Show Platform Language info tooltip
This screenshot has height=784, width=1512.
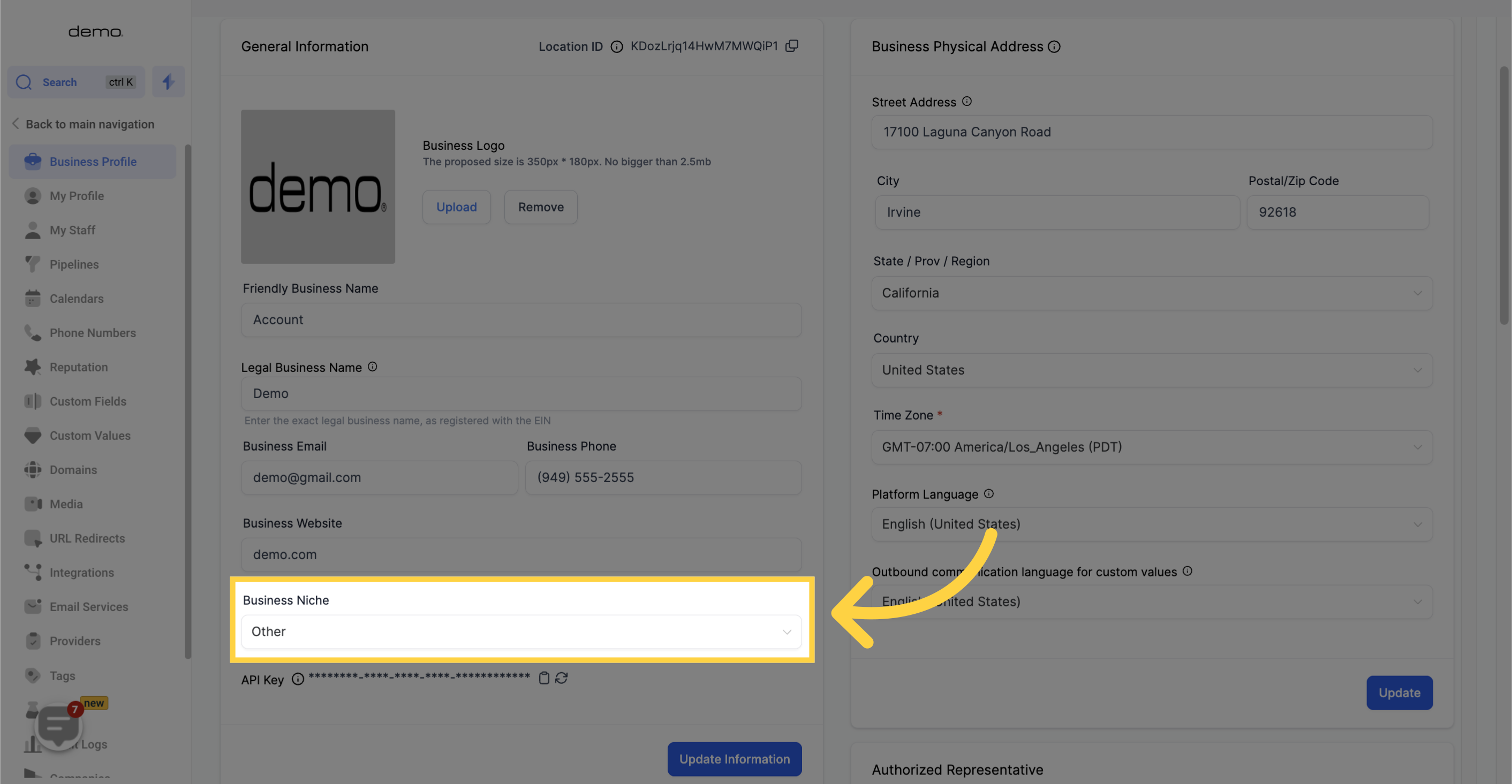[989, 493]
